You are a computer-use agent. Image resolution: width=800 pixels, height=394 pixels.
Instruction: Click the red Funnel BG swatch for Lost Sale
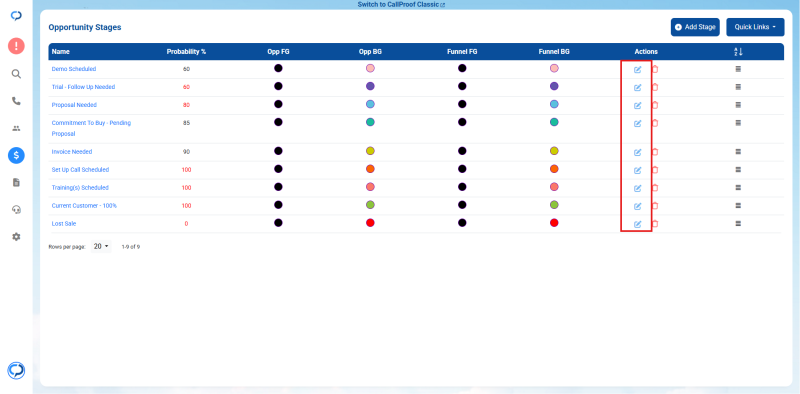point(554,223)
